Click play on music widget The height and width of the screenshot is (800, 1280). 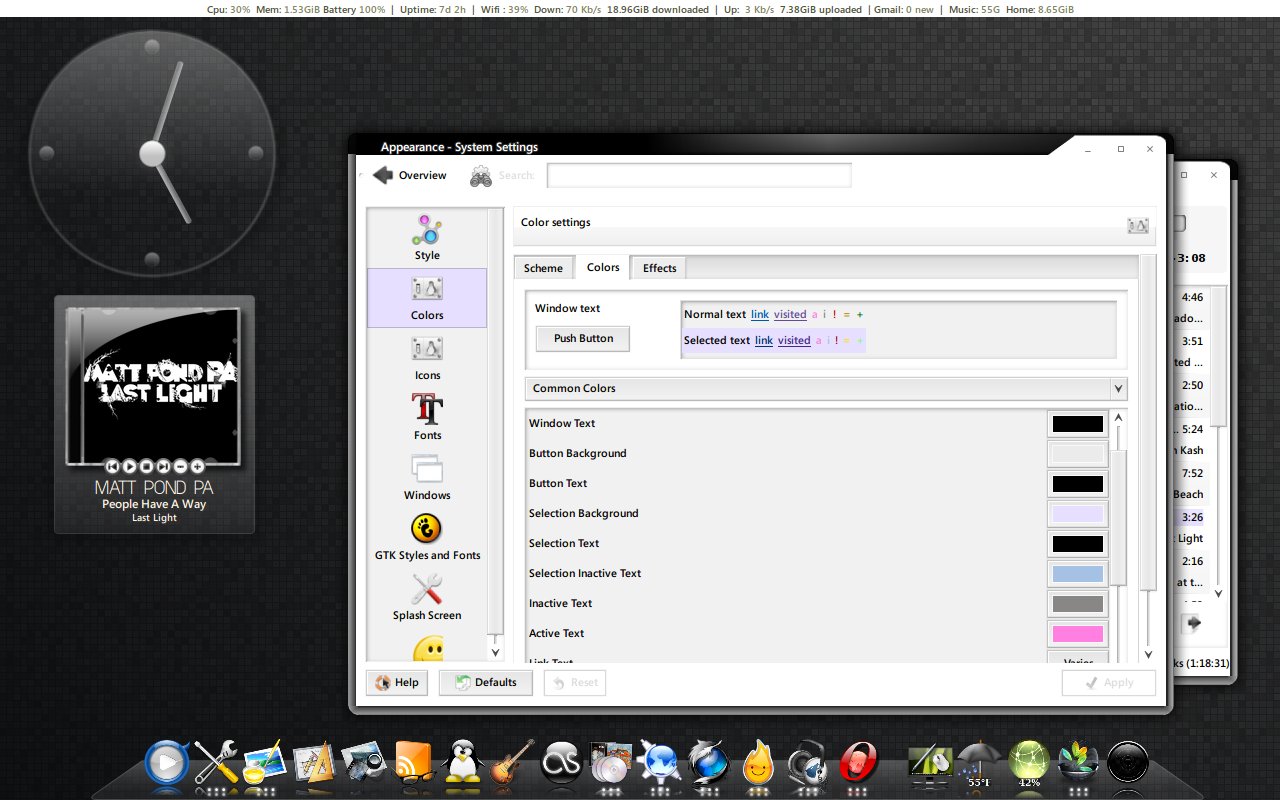click(129, 466)
